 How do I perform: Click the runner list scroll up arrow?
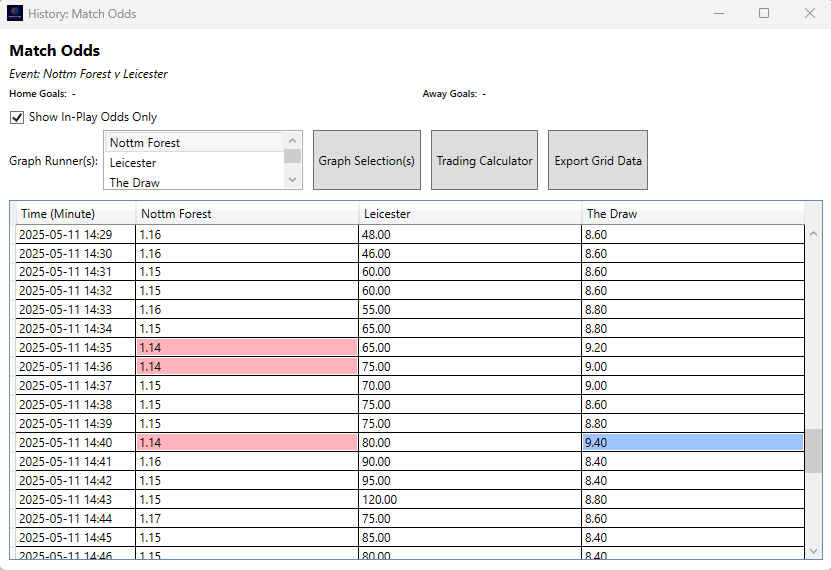[293, 140]
